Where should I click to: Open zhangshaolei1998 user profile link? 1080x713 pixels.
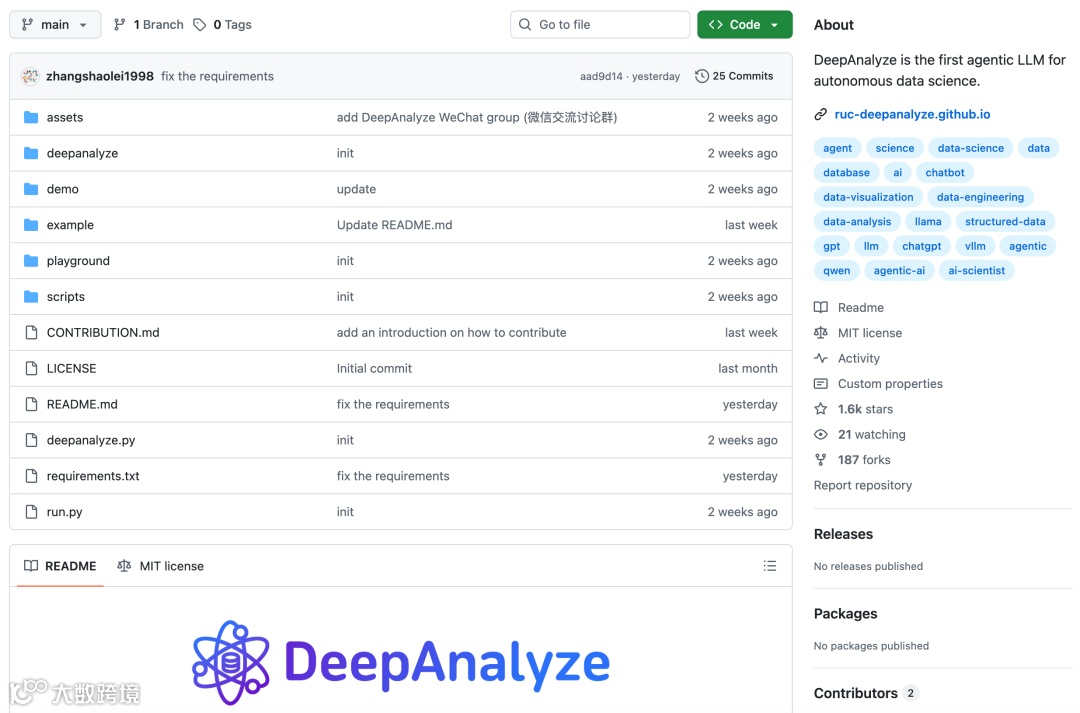(x=100, y=76)
